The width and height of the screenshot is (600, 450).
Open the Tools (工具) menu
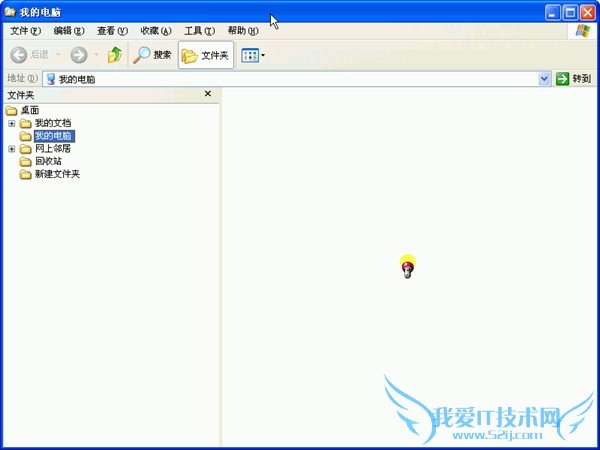199,31
